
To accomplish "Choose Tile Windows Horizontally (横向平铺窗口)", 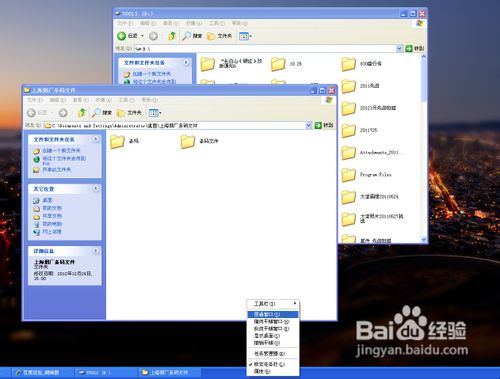I will pyautogui.click(x=273, y=322).
